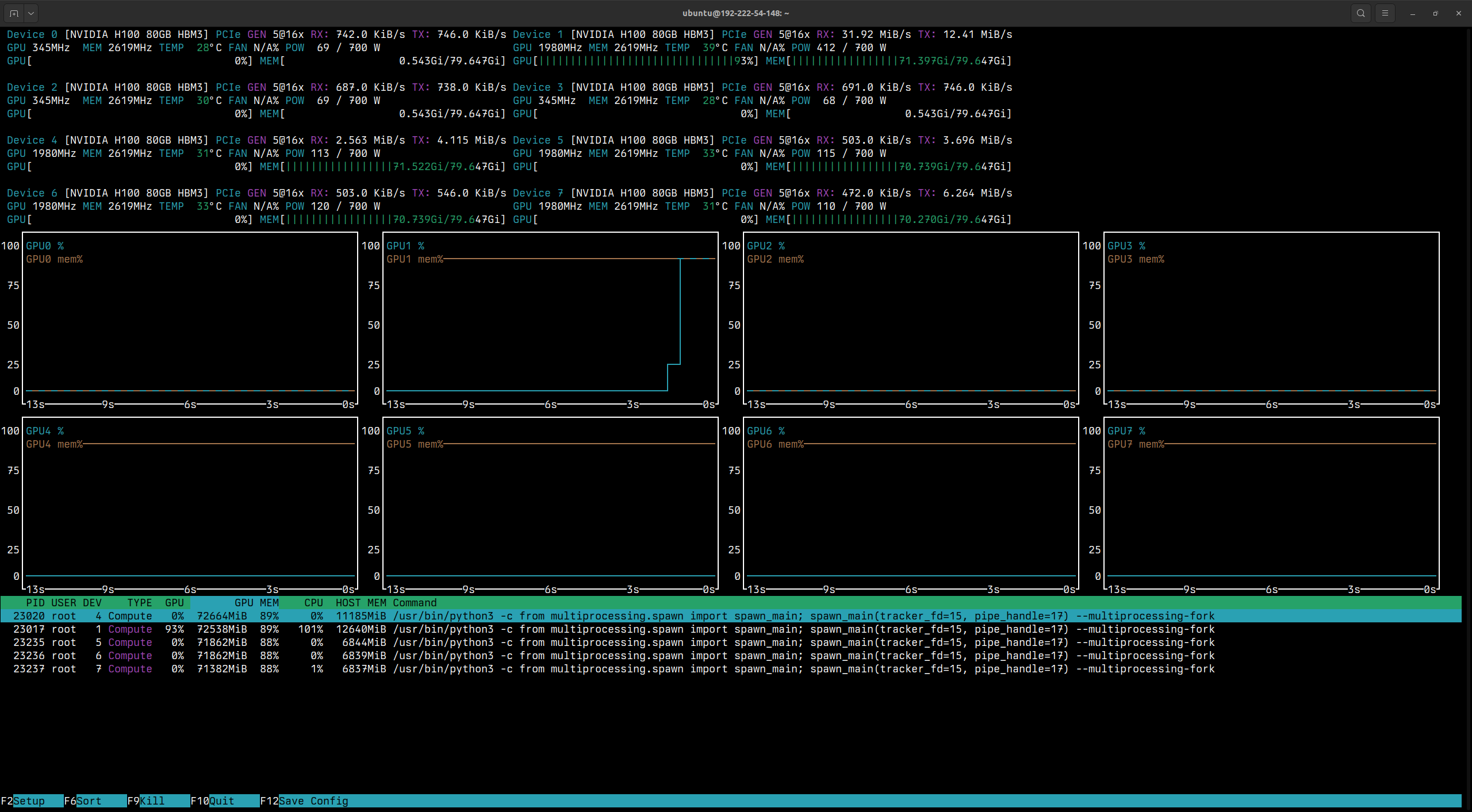Activate Kill via F9 label
1472x812 pixels.
pos(151,801)
